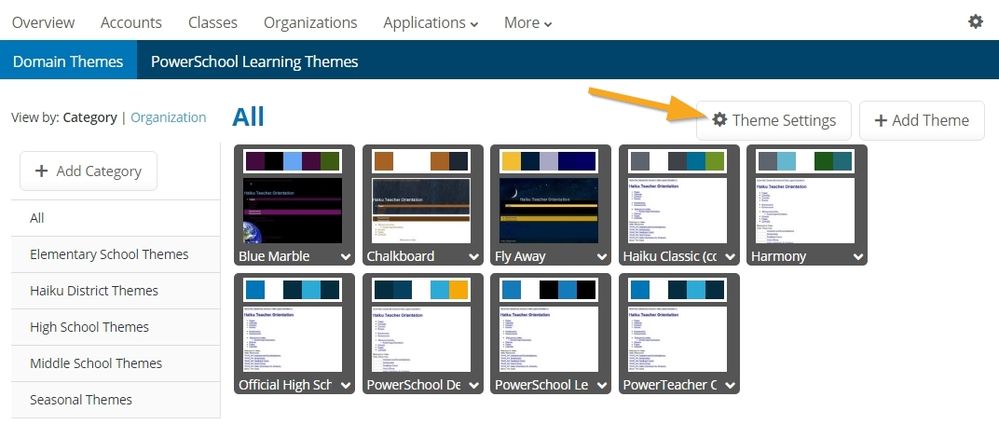
Task: Click the Harmony theme name
Action: coord(779,256)
